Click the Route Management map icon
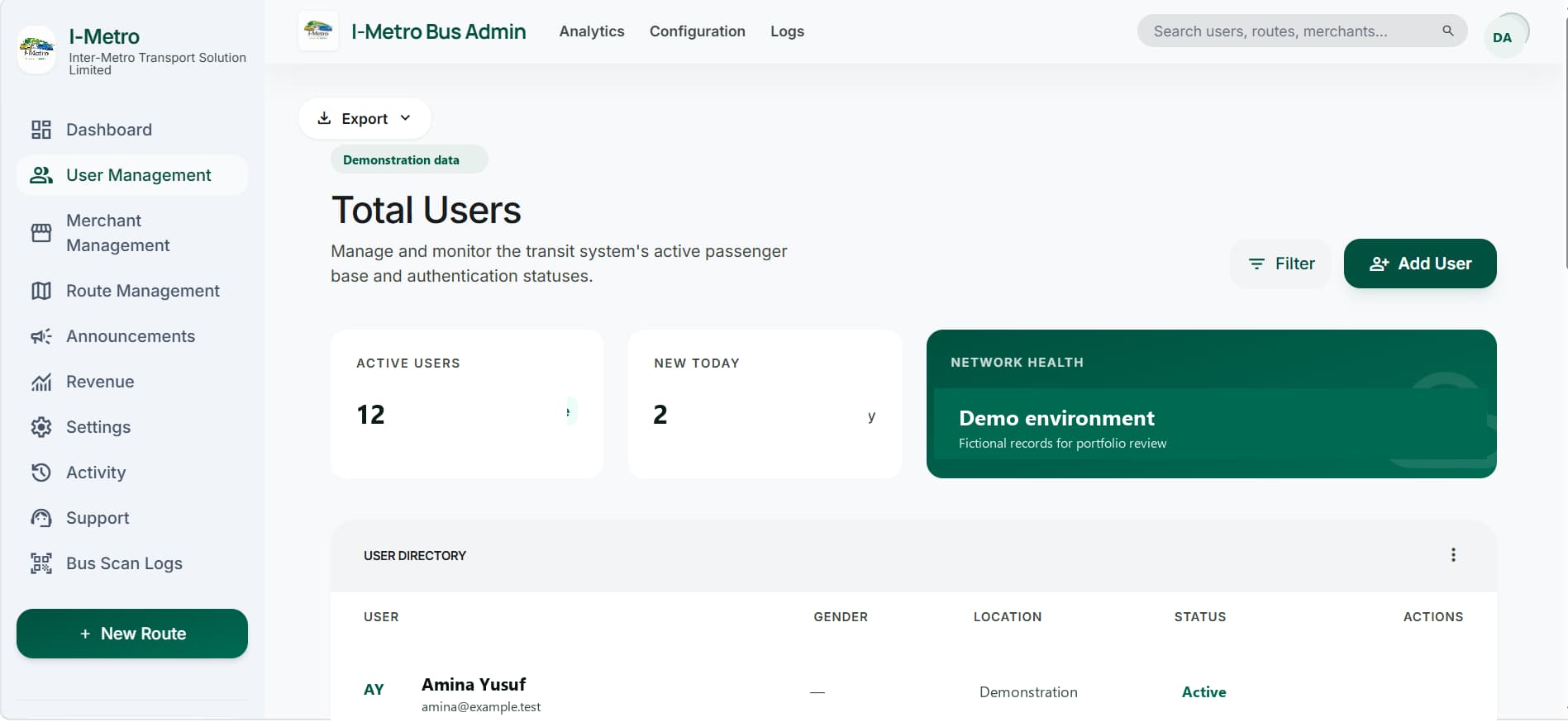The width and height of the screenshot is (1568, 722). 41,291
